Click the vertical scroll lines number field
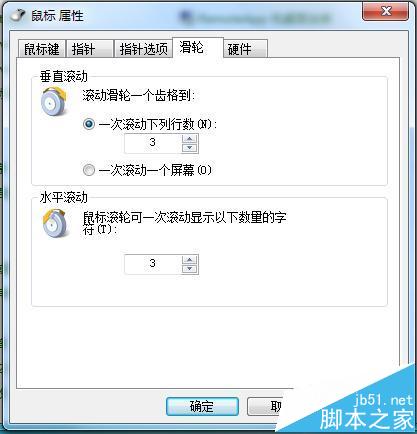 click(x=153, y=144)
